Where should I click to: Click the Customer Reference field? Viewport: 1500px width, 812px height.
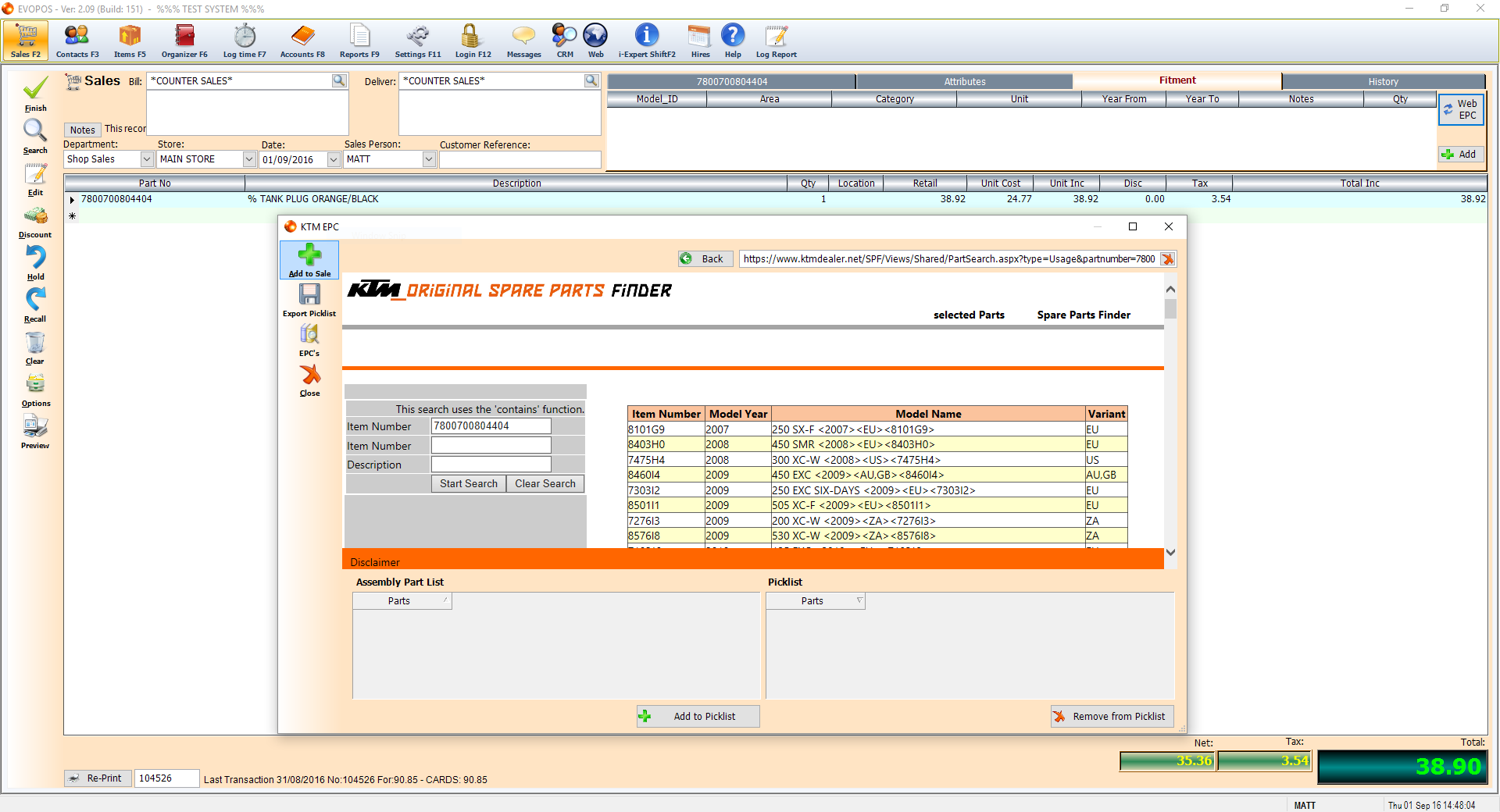coord(520,159)
